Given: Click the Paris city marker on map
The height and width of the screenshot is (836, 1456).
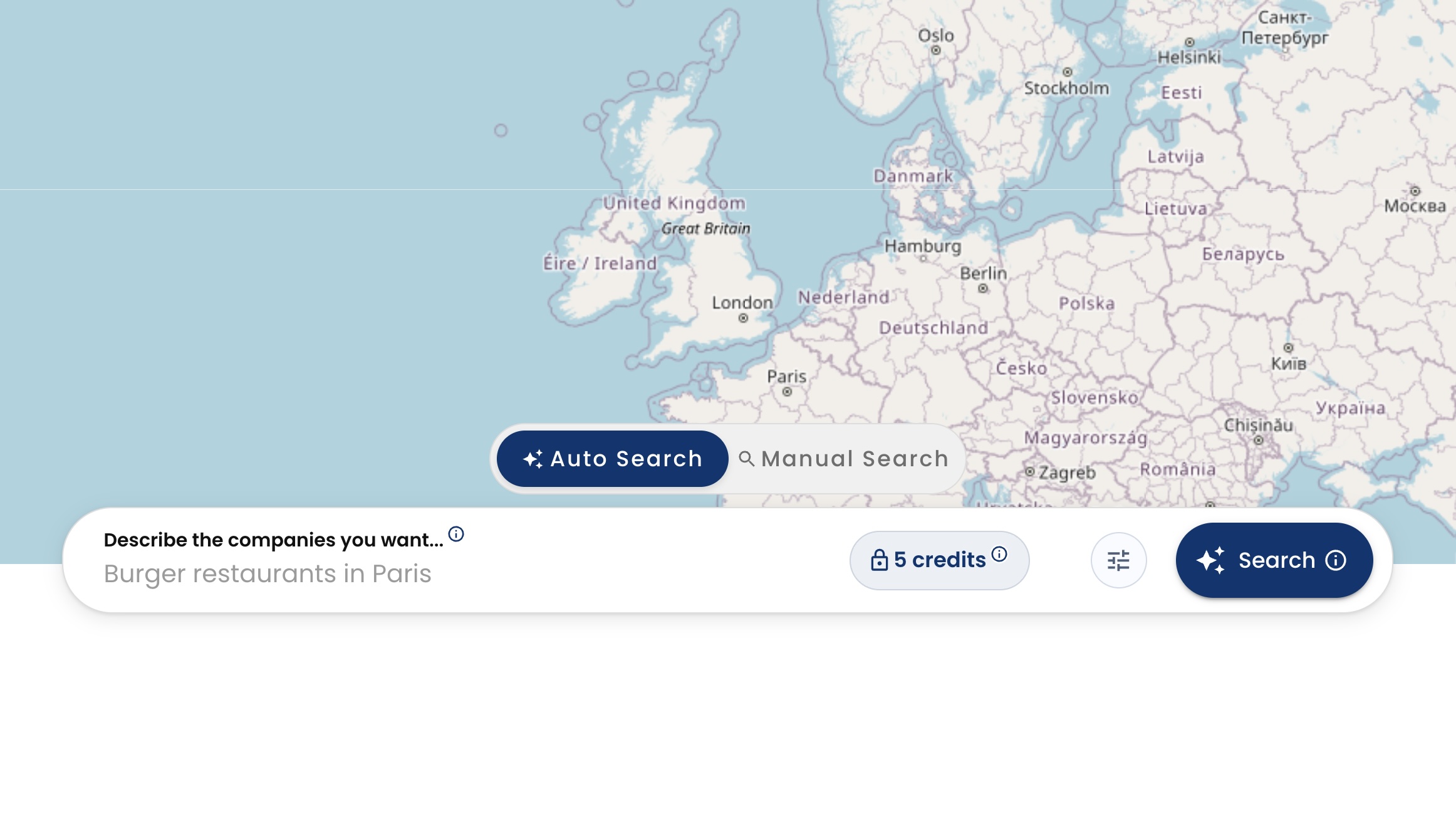Looking at the screenshot, I should 787,392.
